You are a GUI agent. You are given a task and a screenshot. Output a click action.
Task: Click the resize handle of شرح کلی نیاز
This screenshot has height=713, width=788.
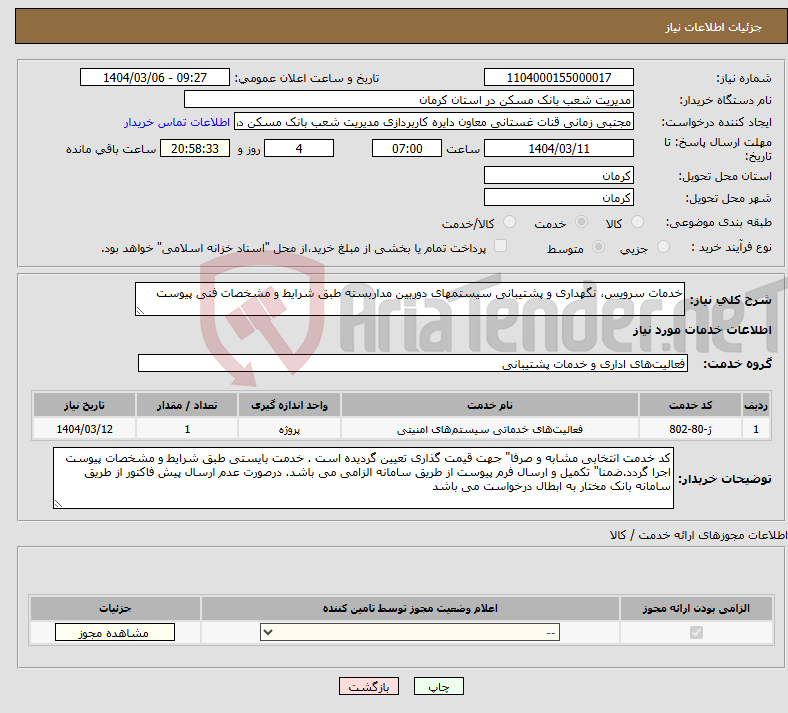[x=140, y=311]
